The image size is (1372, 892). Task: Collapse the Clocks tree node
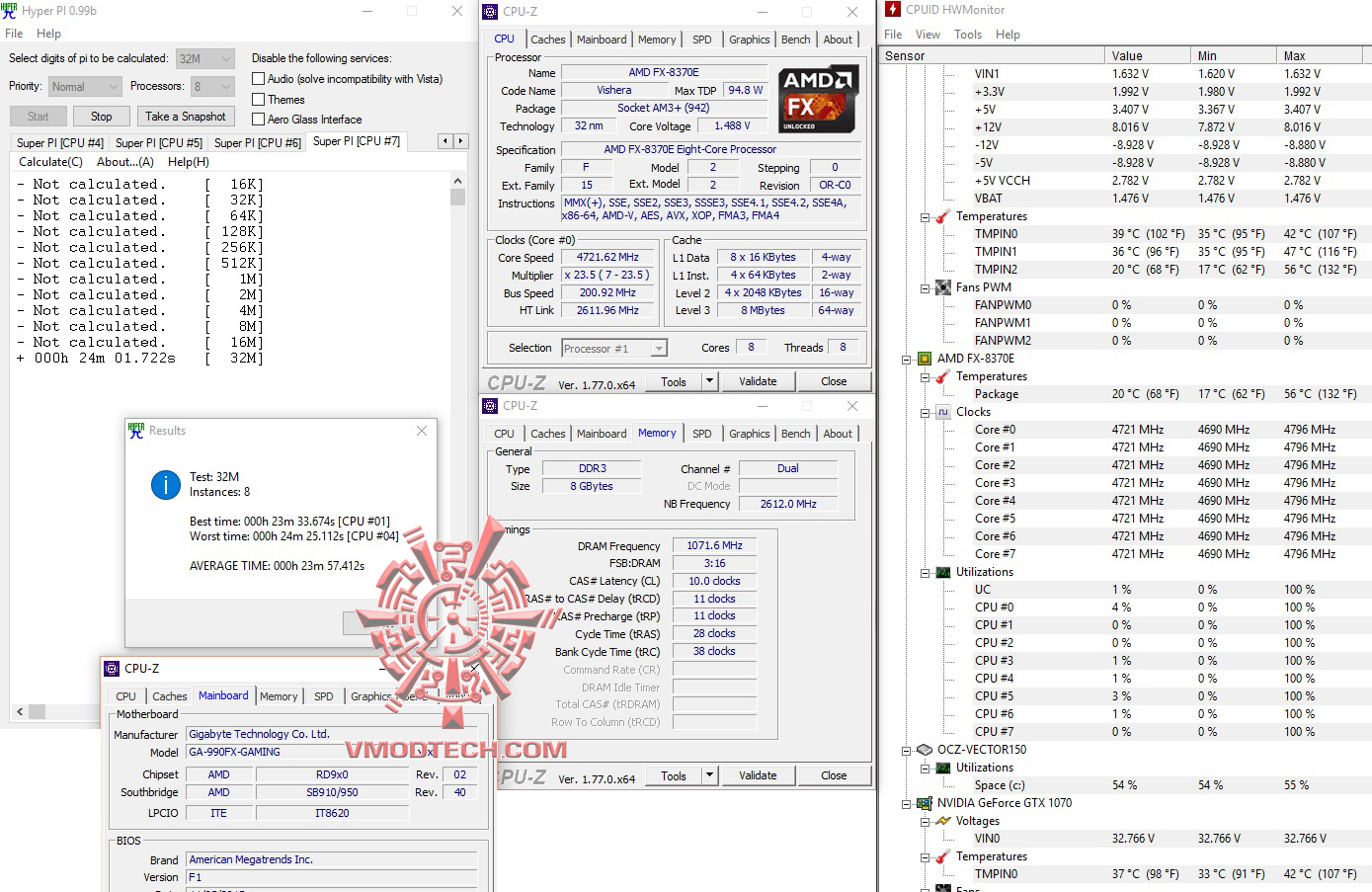pos(925,412)
